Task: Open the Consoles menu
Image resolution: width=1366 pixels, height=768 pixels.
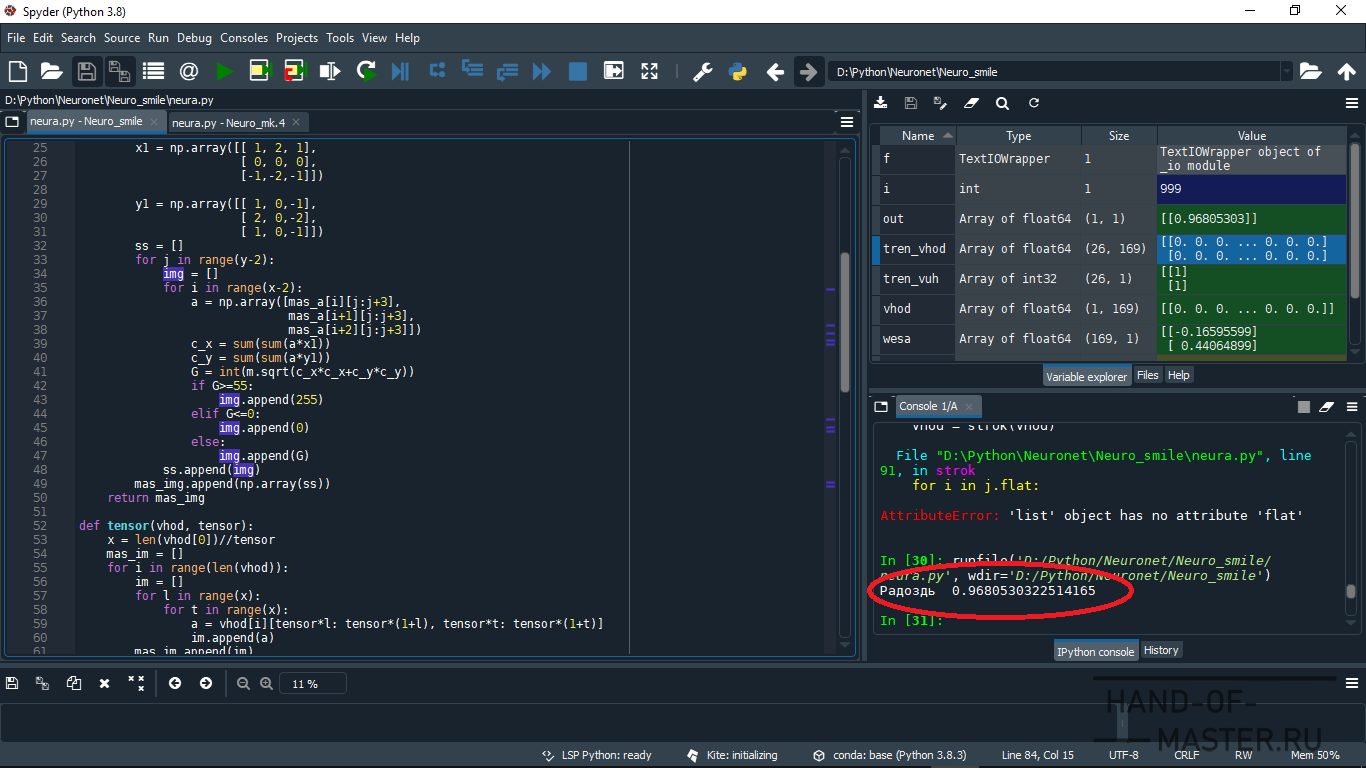Action: click(x=244, y=38)
